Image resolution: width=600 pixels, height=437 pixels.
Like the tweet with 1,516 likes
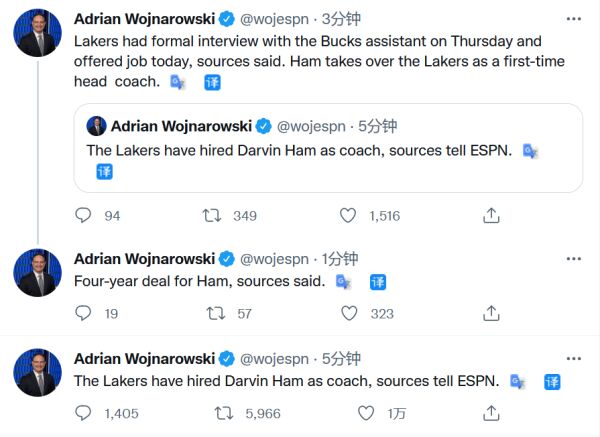pyautogui.click(x=348, y=215)
